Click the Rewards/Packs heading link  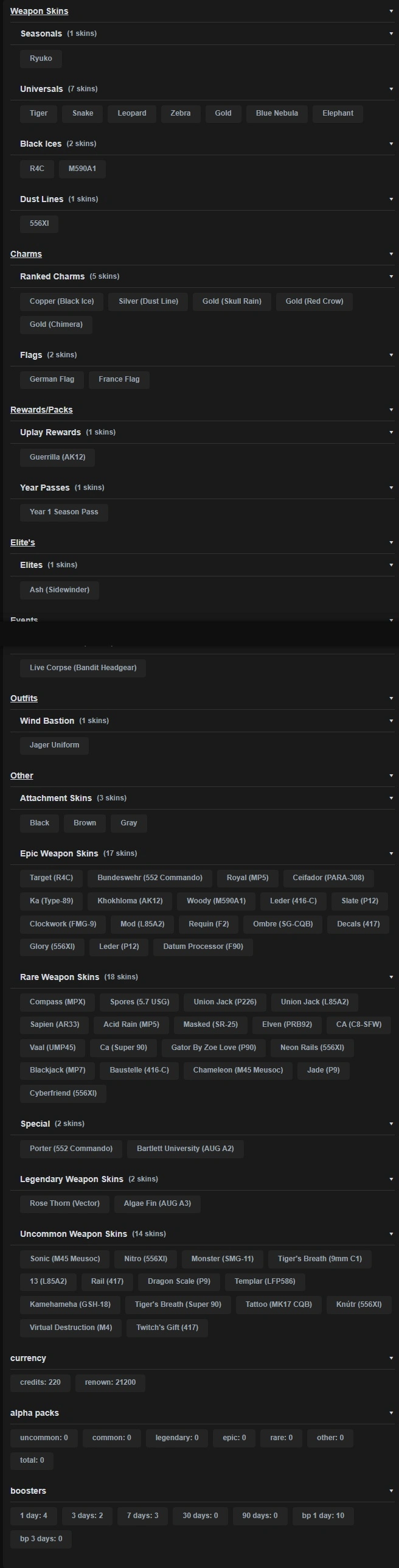pyautogui.click(x=41, y=410)
